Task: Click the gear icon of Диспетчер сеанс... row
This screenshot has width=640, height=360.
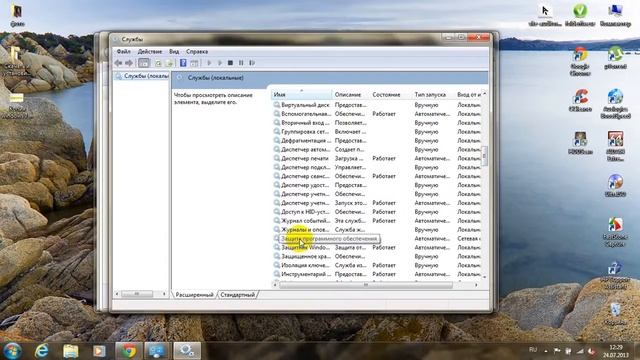Action: [277, 176]
